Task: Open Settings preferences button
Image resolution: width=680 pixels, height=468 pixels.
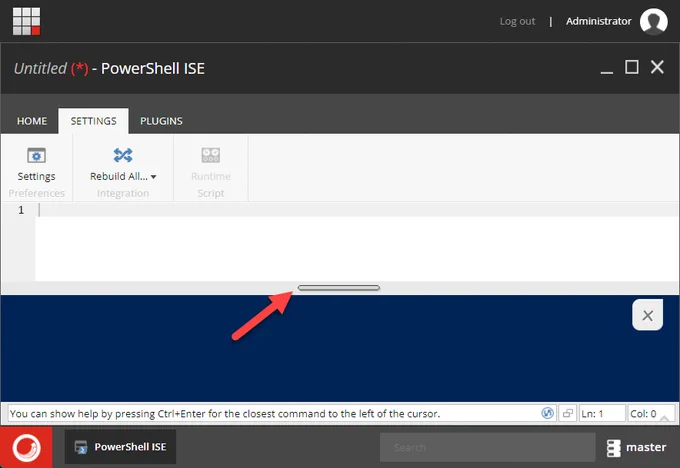Action: 36,165
